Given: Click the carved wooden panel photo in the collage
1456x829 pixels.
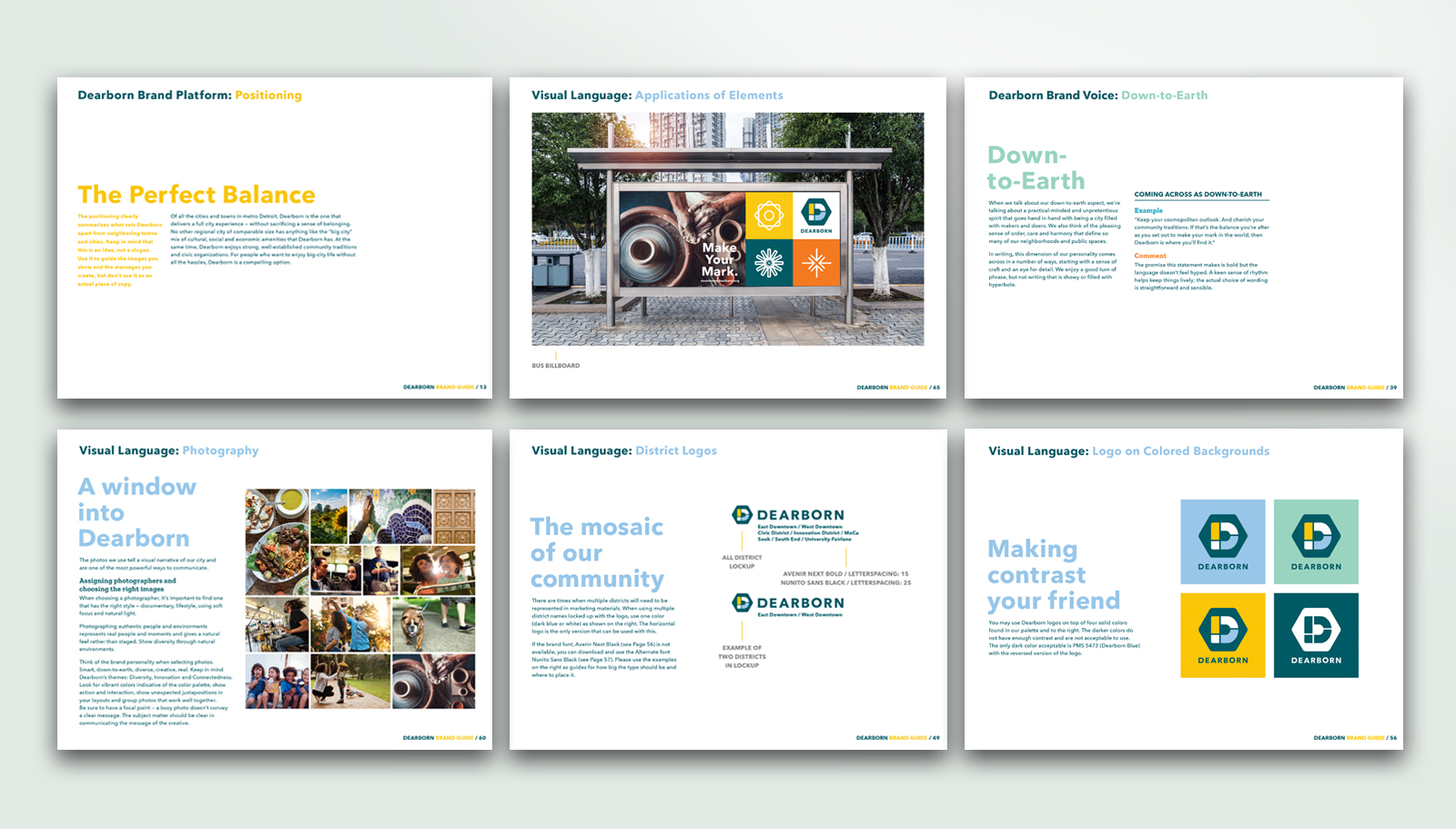Looking at the screenshot, I should click(x=454, y=516).
